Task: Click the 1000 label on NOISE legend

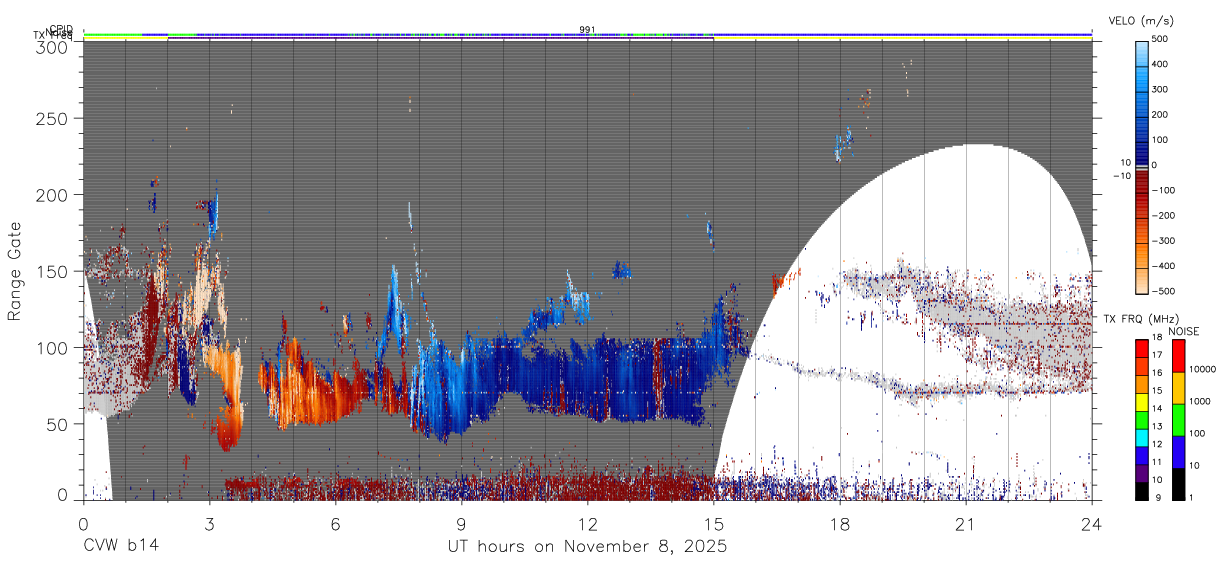Action: click(x=1198, y=401)
